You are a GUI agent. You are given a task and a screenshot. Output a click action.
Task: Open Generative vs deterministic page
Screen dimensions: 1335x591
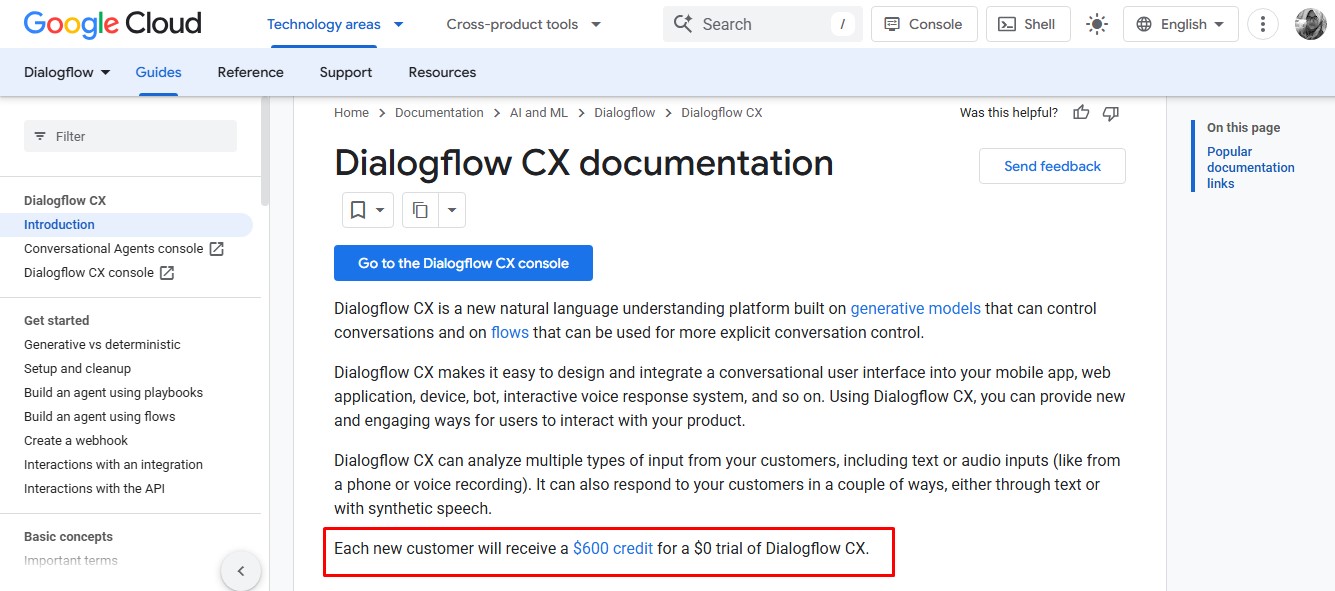coord(102,344)
